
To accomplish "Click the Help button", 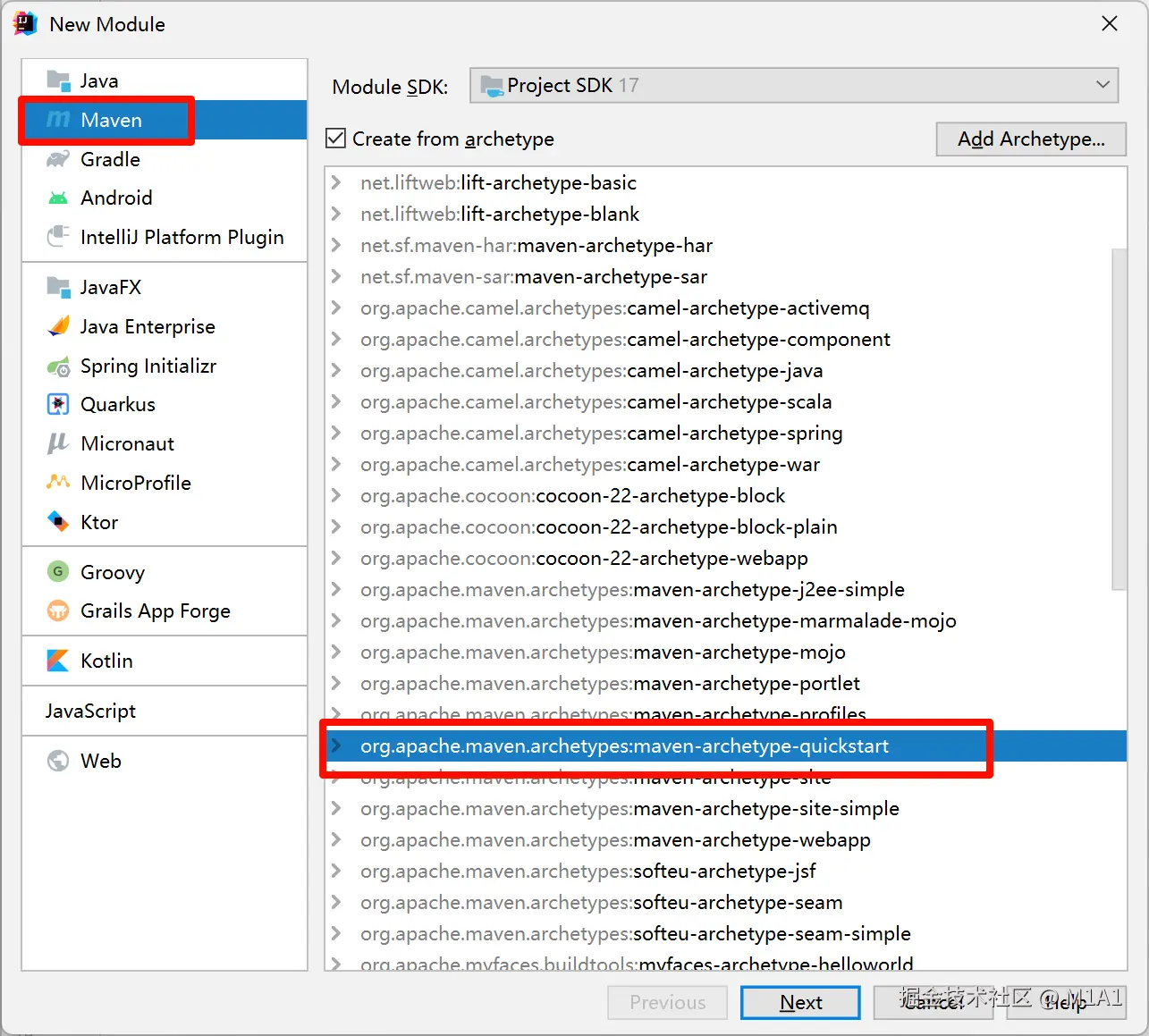I will click(1066, 1002).
